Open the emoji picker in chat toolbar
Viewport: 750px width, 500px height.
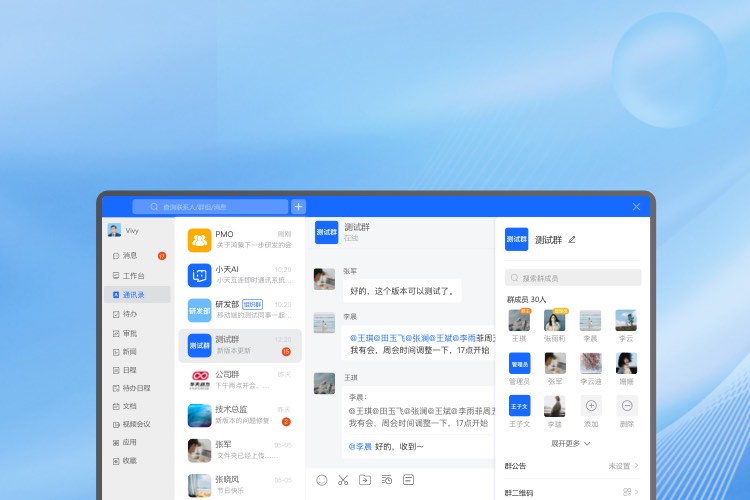(322, 480)
